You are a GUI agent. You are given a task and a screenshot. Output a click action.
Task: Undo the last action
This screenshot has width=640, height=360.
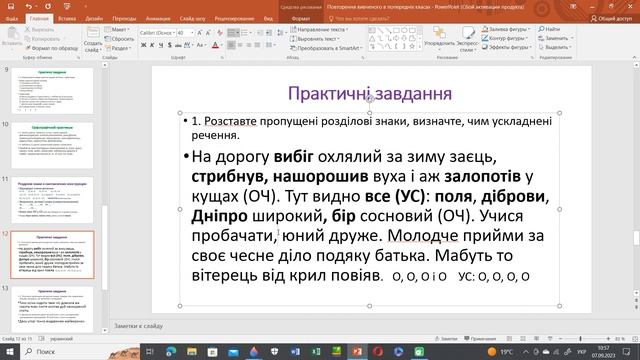[29, 7]
